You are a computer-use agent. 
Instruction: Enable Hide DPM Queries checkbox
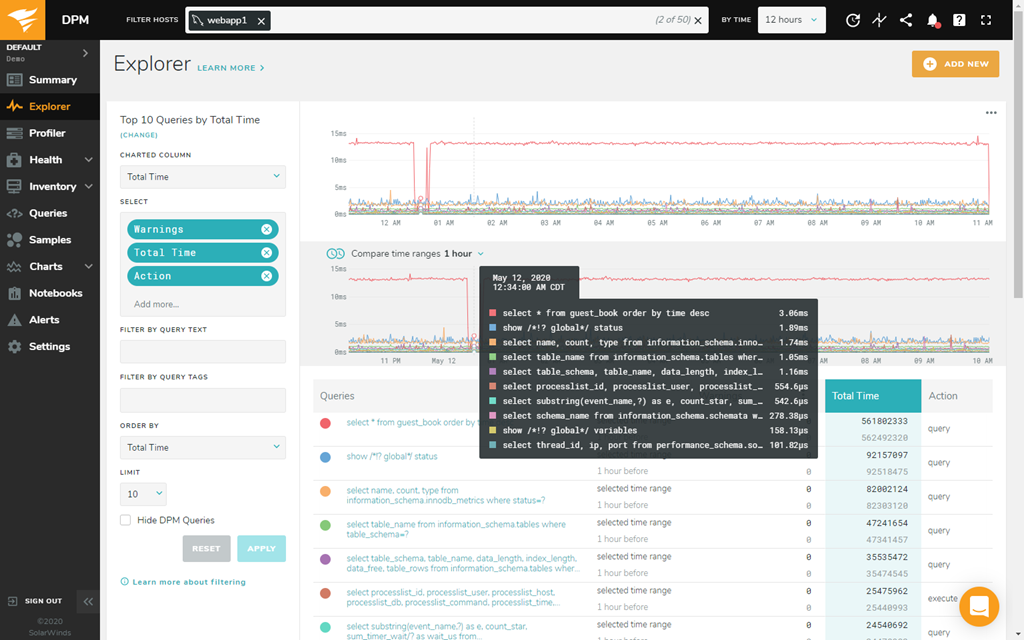click(125, 520)
